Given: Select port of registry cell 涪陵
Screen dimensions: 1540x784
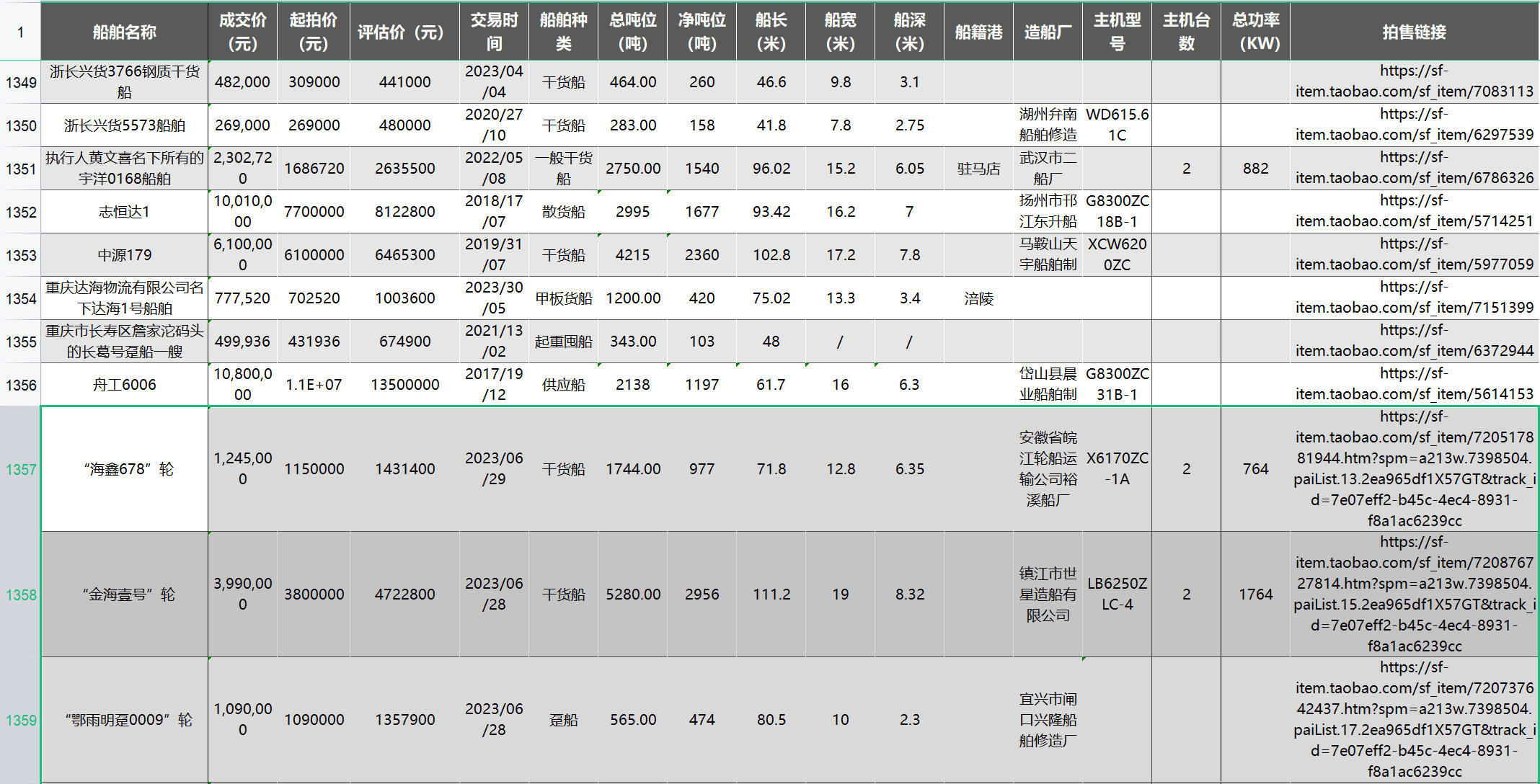Looking at the screenshot, I should point(978,298).
